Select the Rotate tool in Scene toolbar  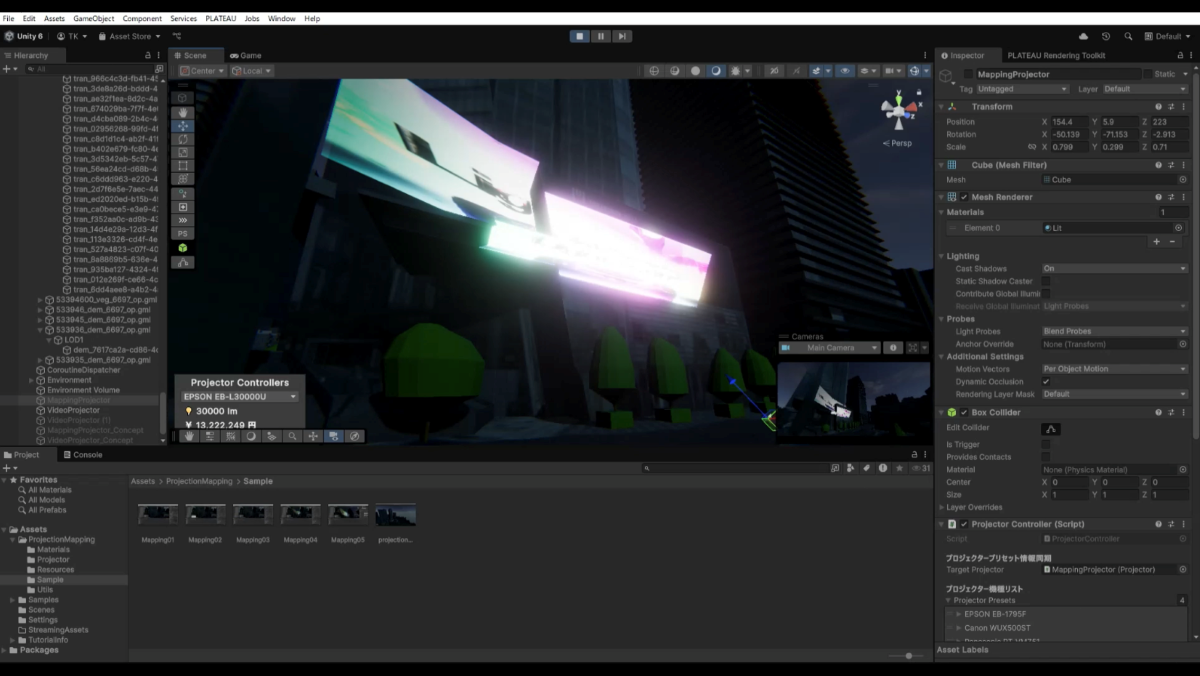click(183, 139)
